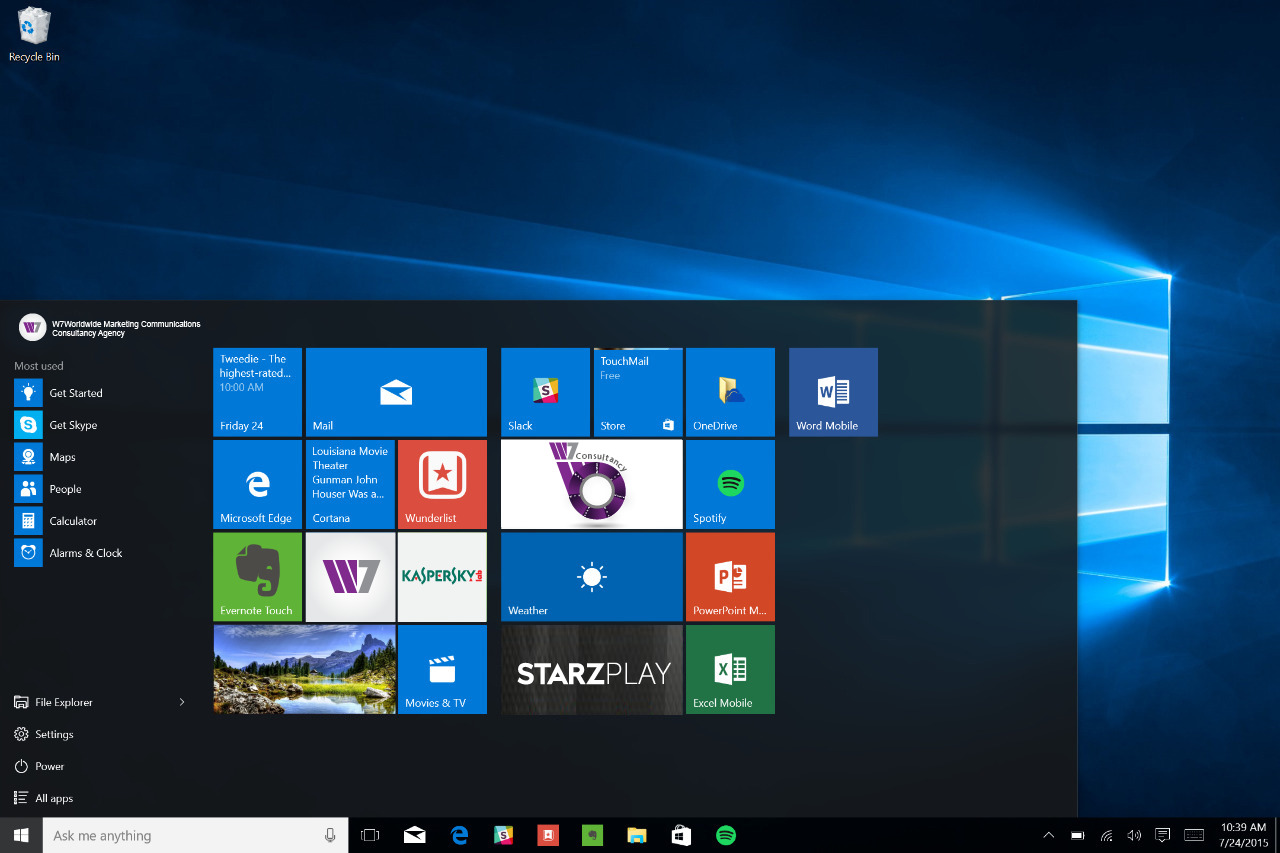Viewport: 1280px width, 853px height.
Task: Open Evernote Touch tile
Action: pos(257,576)
